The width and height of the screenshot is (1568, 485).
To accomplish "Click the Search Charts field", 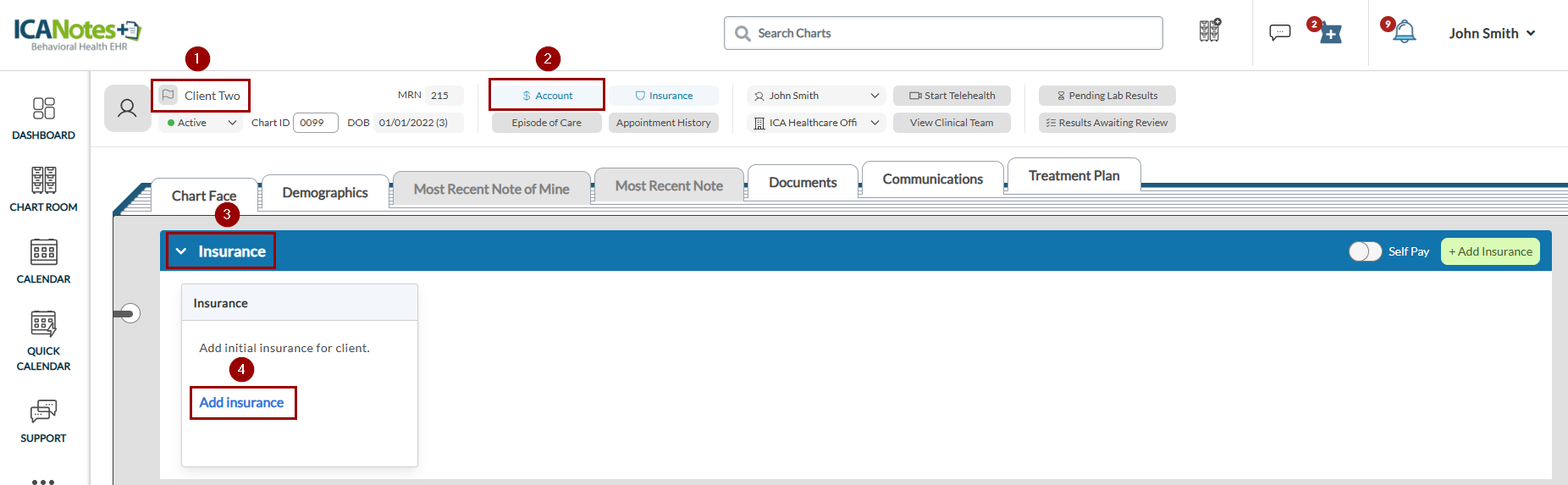I will [x=943, y=33].
